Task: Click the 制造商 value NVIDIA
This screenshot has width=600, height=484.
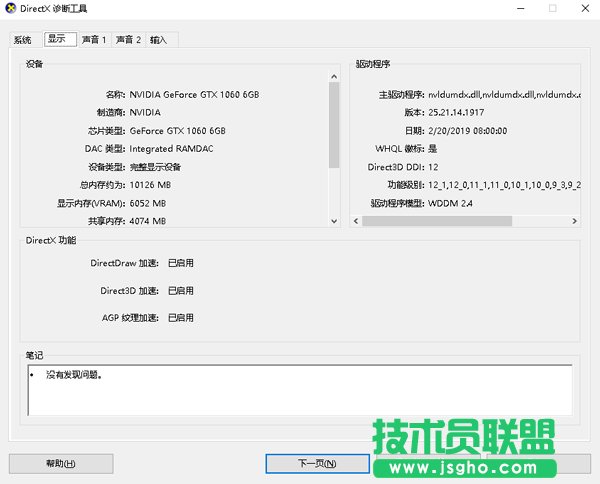Action: tap(145, 112)
